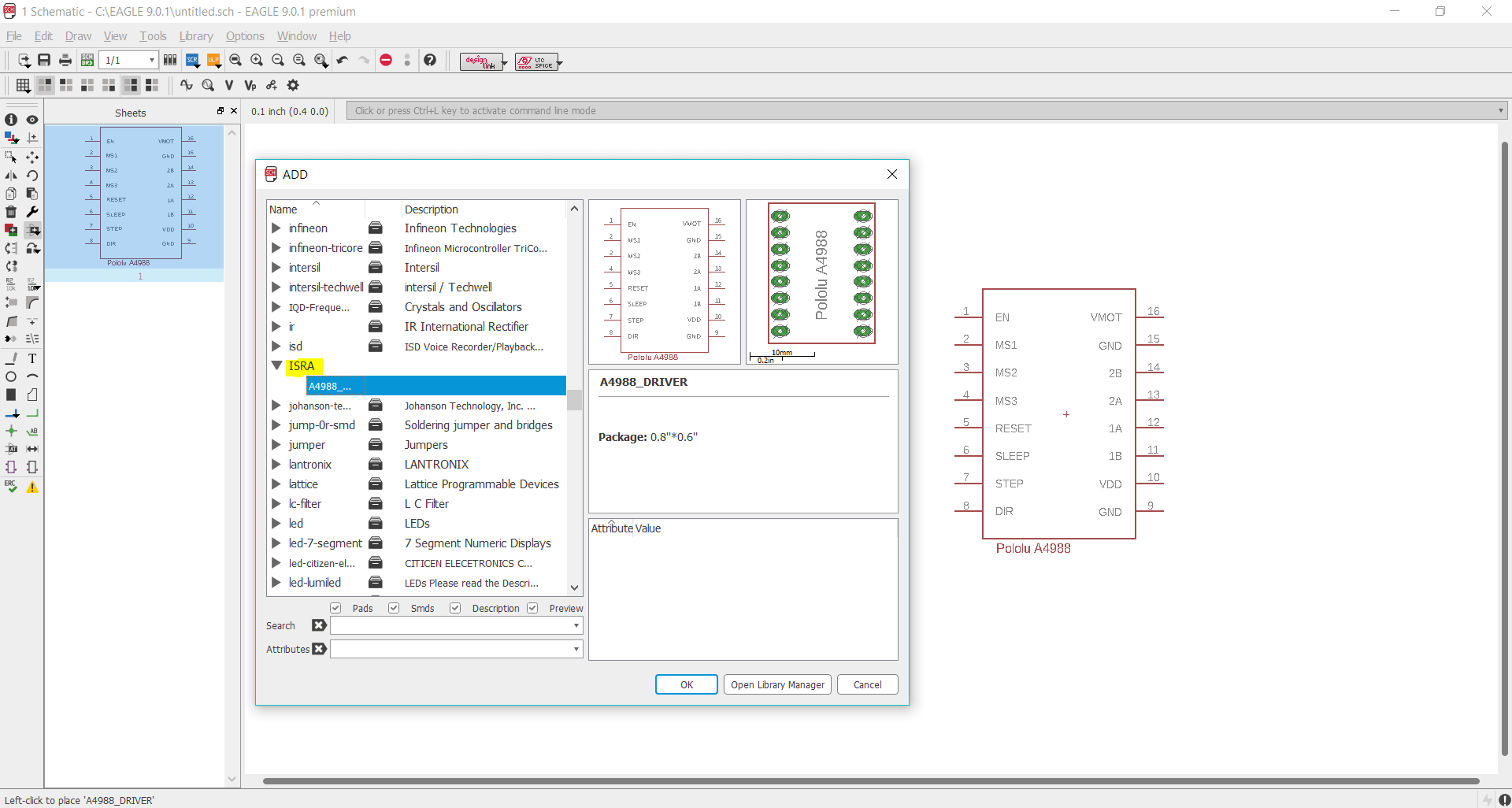Open the Draw menu
This screenshot has width=1512, height=808.
[x=78, y=36]
